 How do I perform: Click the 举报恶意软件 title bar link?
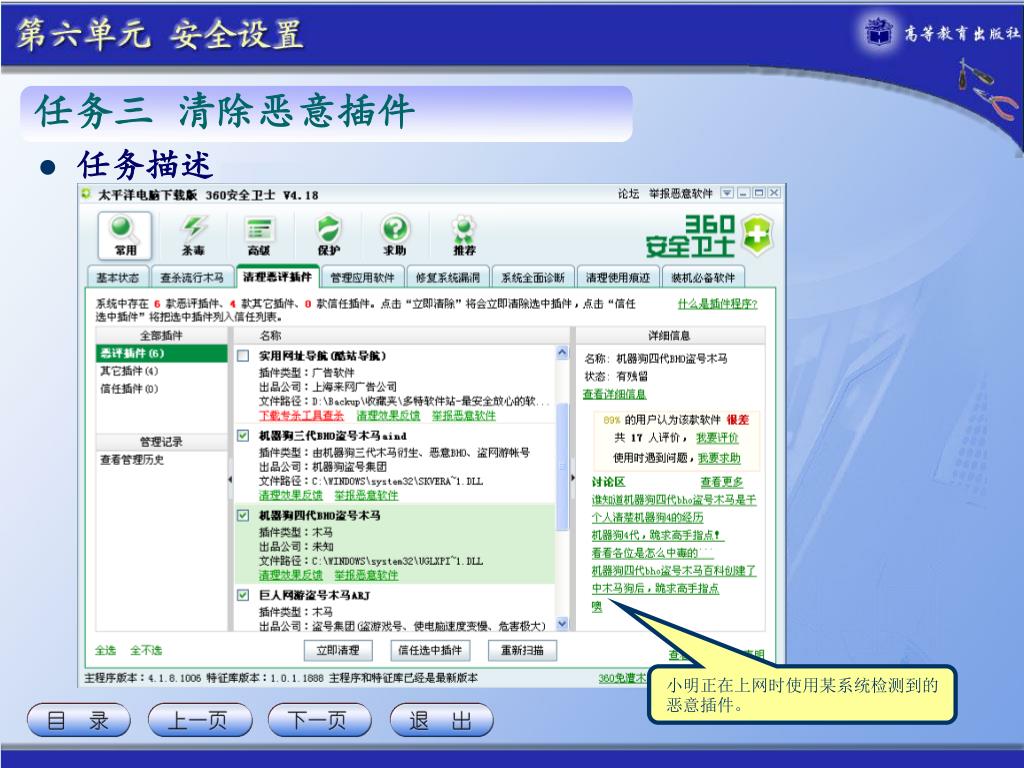point(680,194)
